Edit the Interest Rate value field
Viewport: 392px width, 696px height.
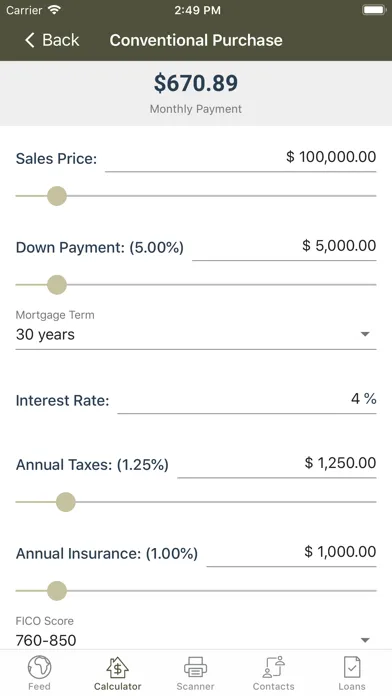point(247,400)
